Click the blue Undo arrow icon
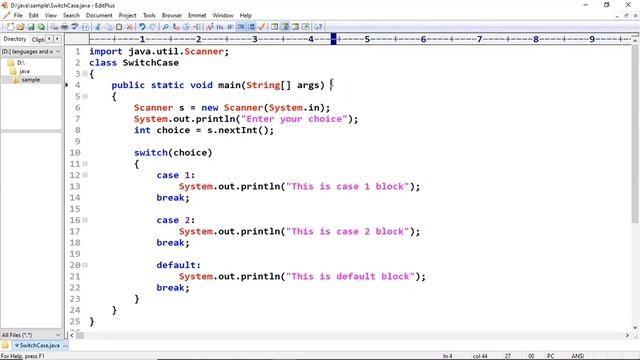Image resolution: width=640 pixels, height=360 pixels. pyautogui.click(x=142, y=27)
